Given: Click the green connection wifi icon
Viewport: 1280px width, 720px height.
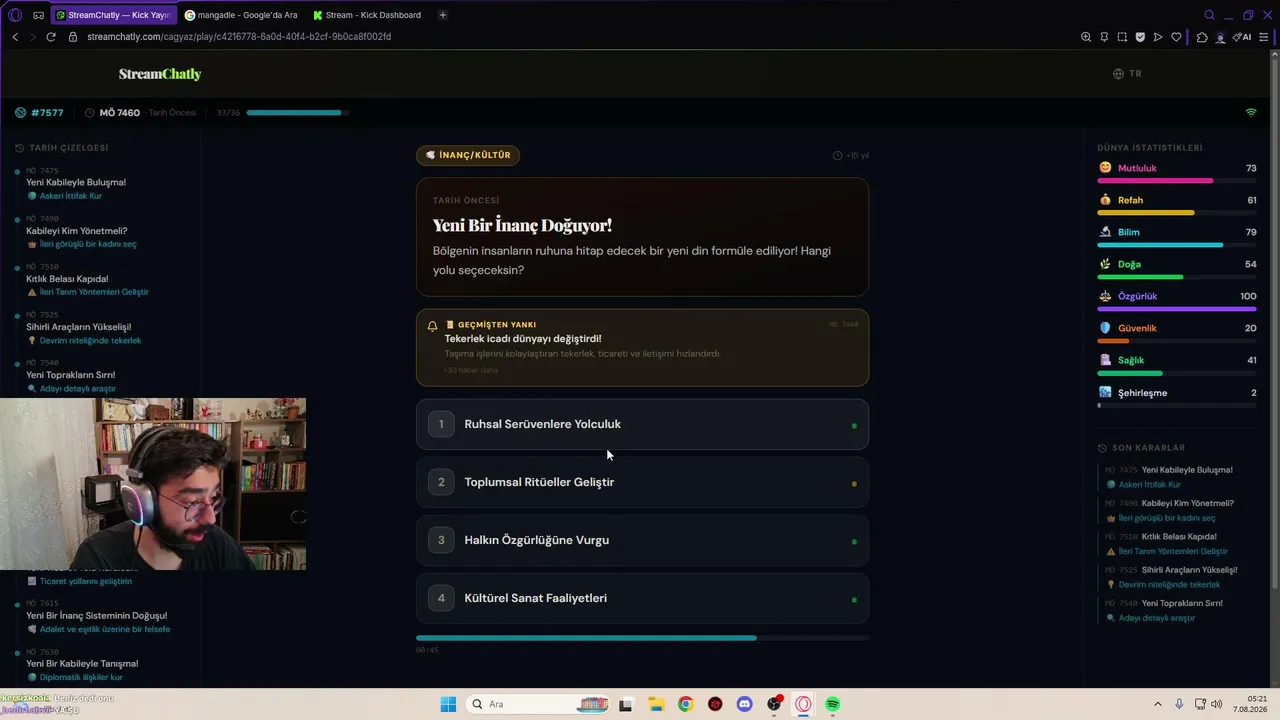Looking at the screenshot, I should click(x=1251, y=112).
